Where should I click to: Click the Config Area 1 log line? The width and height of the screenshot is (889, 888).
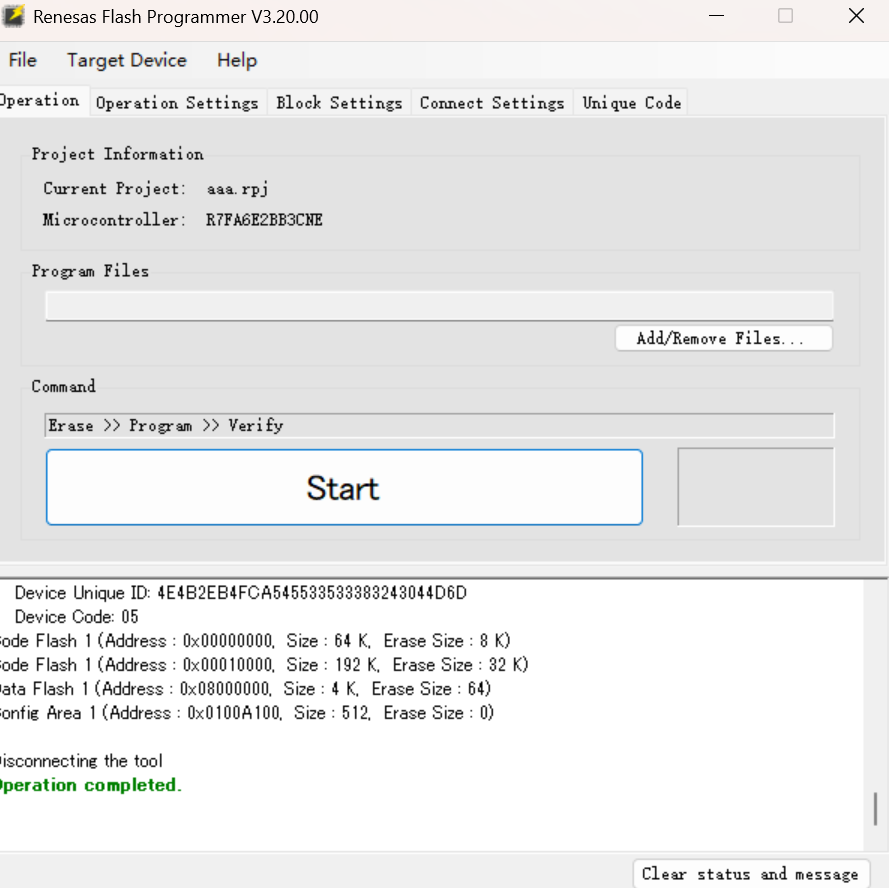point(247,713)
